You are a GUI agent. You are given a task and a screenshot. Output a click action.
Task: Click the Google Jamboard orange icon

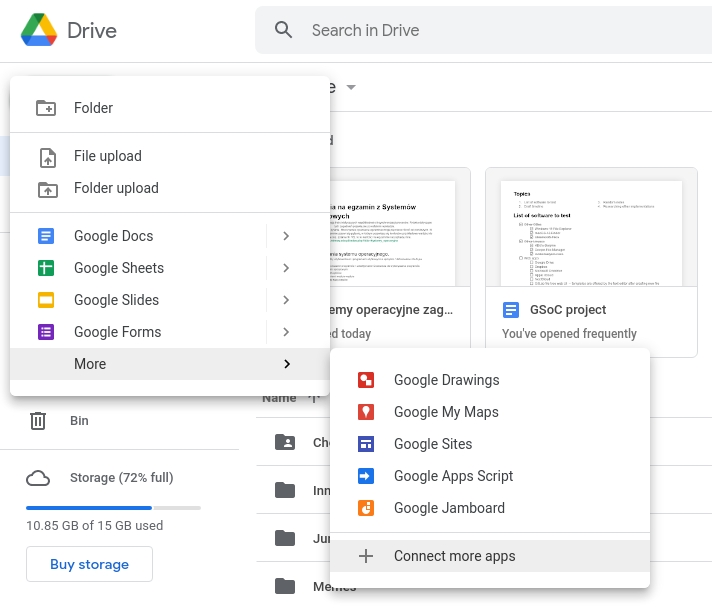coord(366,508)
